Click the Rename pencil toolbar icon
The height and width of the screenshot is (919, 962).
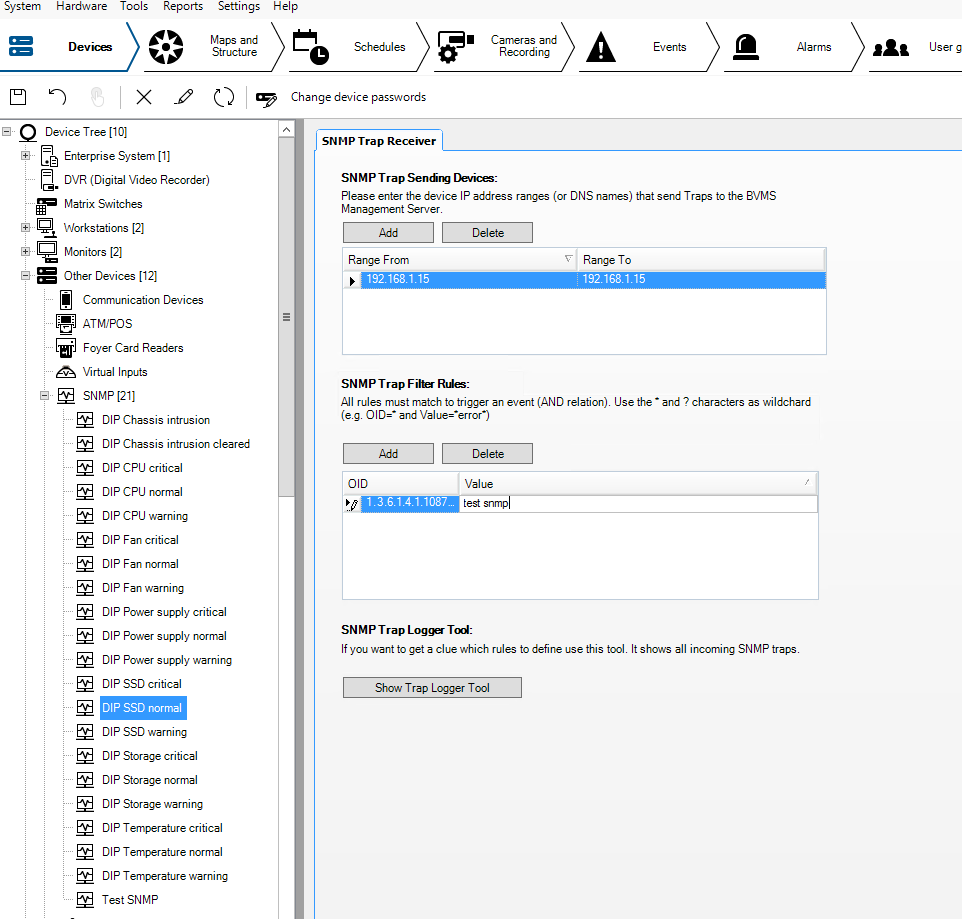pyautogui.click(x=183, y=97)
